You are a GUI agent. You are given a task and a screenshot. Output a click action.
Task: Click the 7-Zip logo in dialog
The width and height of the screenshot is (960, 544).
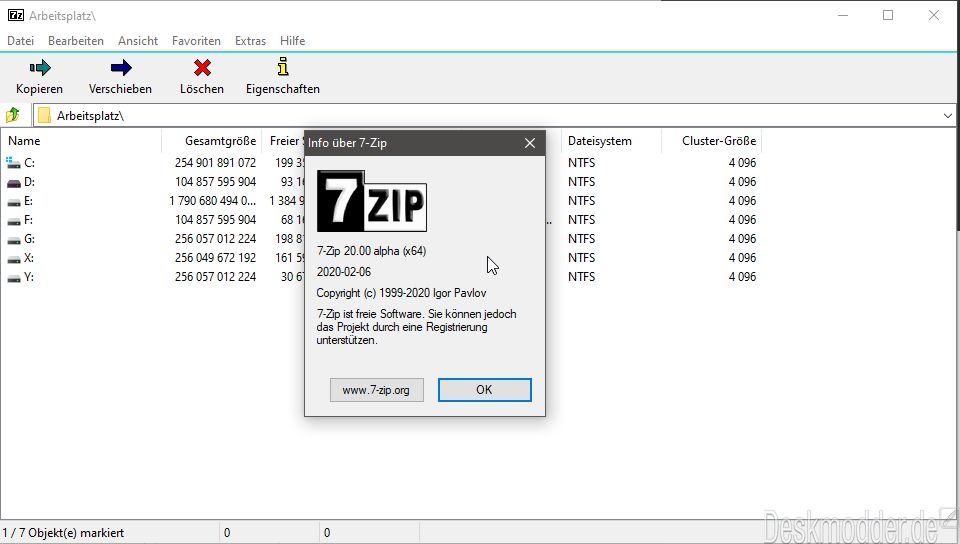click(372, 201)
